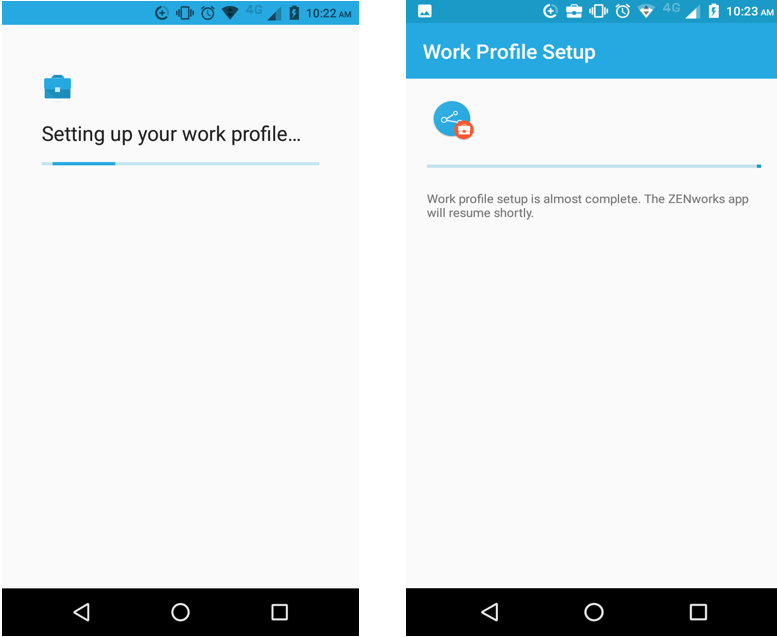The height and width of the screenshot is (637, 777).
Task: Tap battery charging icon in left status bar
Action: coord(294,12)
